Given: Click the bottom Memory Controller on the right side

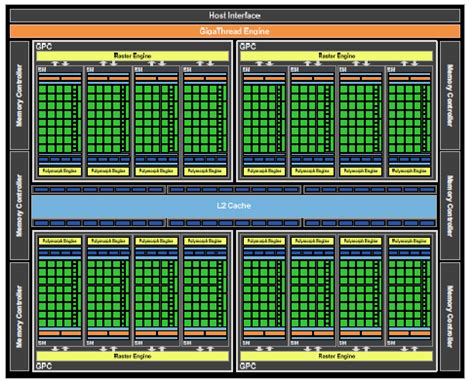Looking at the screenshot, I should (450, 316).
